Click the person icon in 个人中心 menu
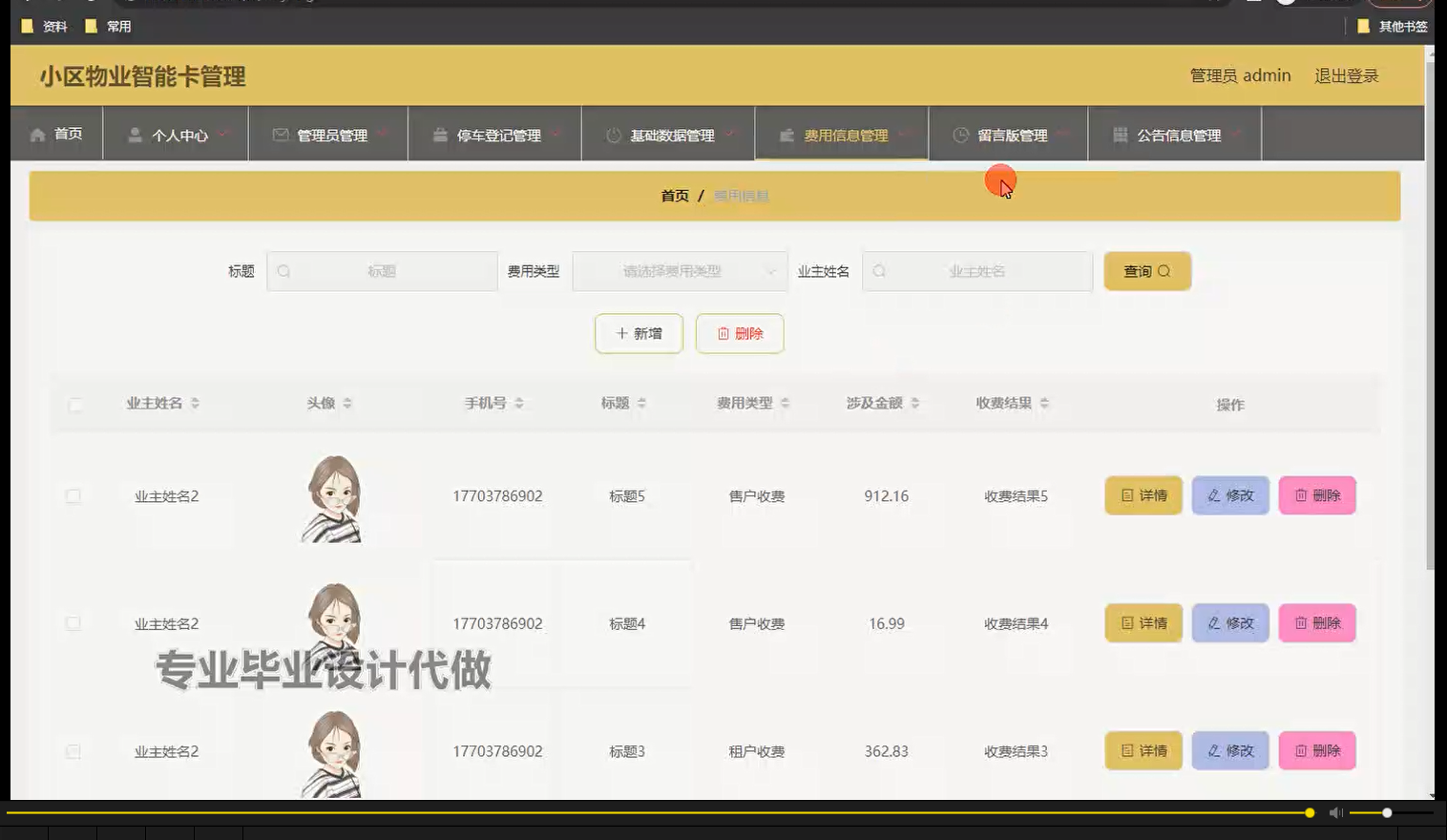Viewport: 1447px width, 840px height. pyautogui.click(x=136, y=135)
